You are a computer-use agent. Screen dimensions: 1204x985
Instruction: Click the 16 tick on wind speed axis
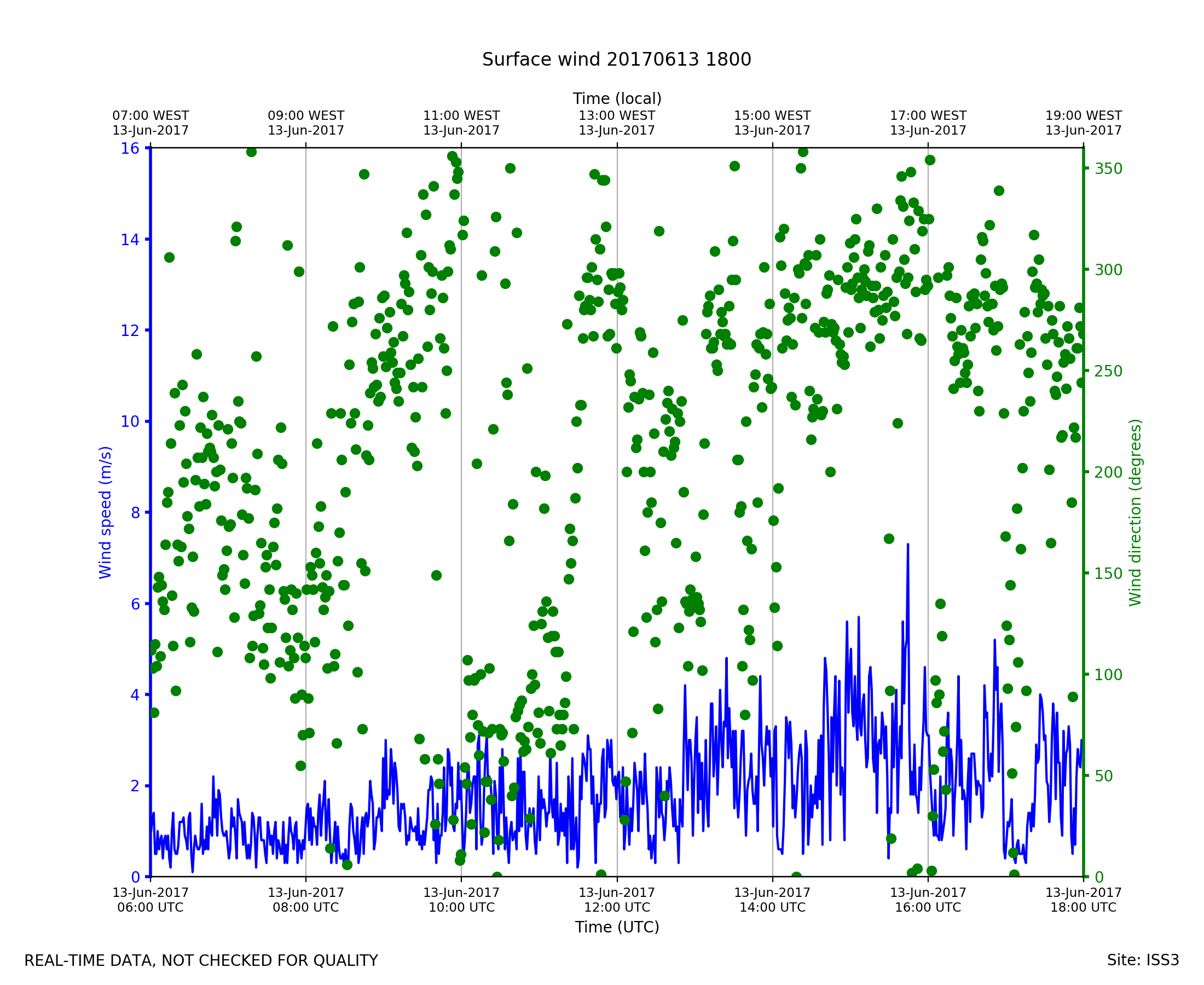(130, 148)
